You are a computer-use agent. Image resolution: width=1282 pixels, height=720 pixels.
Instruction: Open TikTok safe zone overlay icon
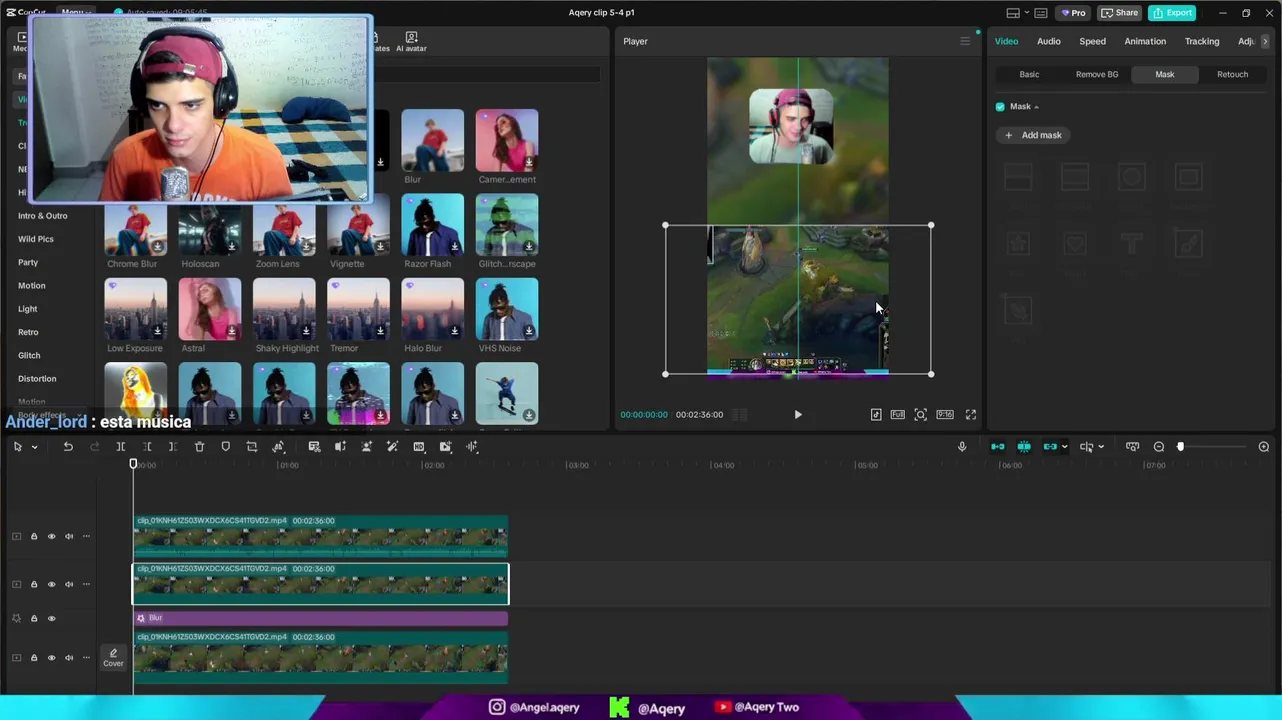(x=876, y=414)
